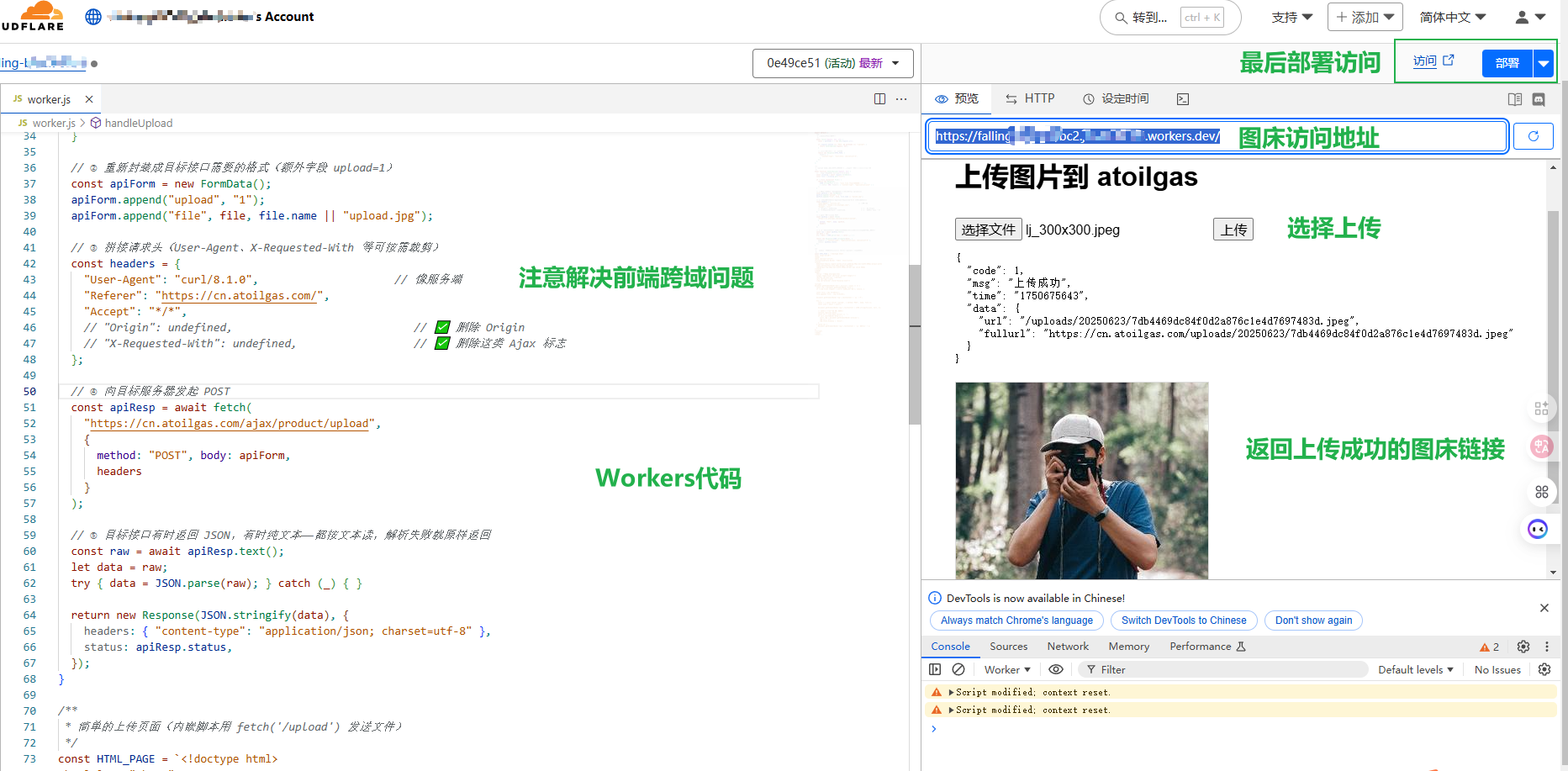Close the worker.js tab
This screenshot has width=1568, height=771.
click(89, 99)
